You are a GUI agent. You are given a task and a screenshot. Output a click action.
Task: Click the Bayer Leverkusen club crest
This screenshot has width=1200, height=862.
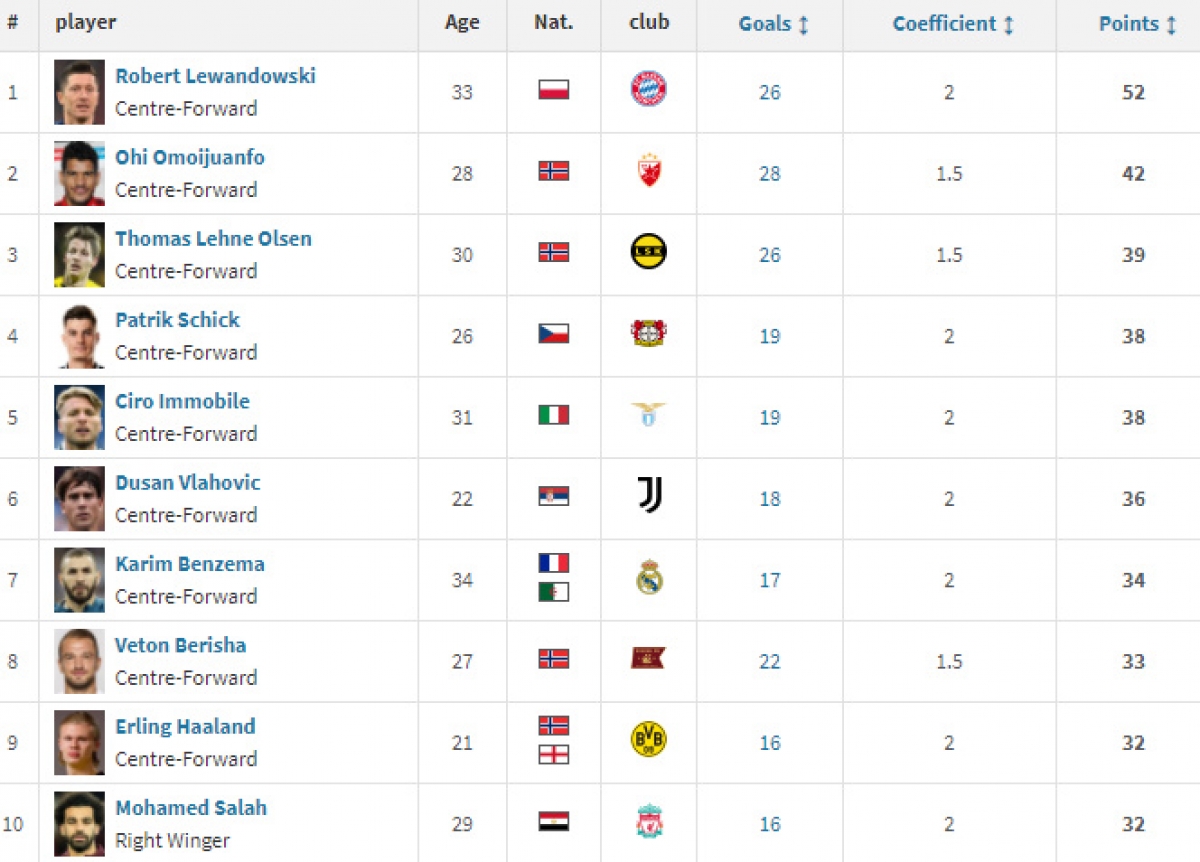(x=649, y=334)
